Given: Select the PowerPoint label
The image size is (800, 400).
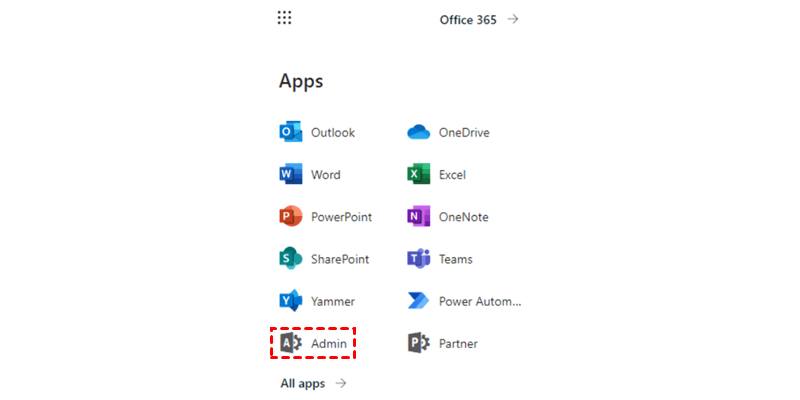Looking at the screenshot, I should [342, 217].
